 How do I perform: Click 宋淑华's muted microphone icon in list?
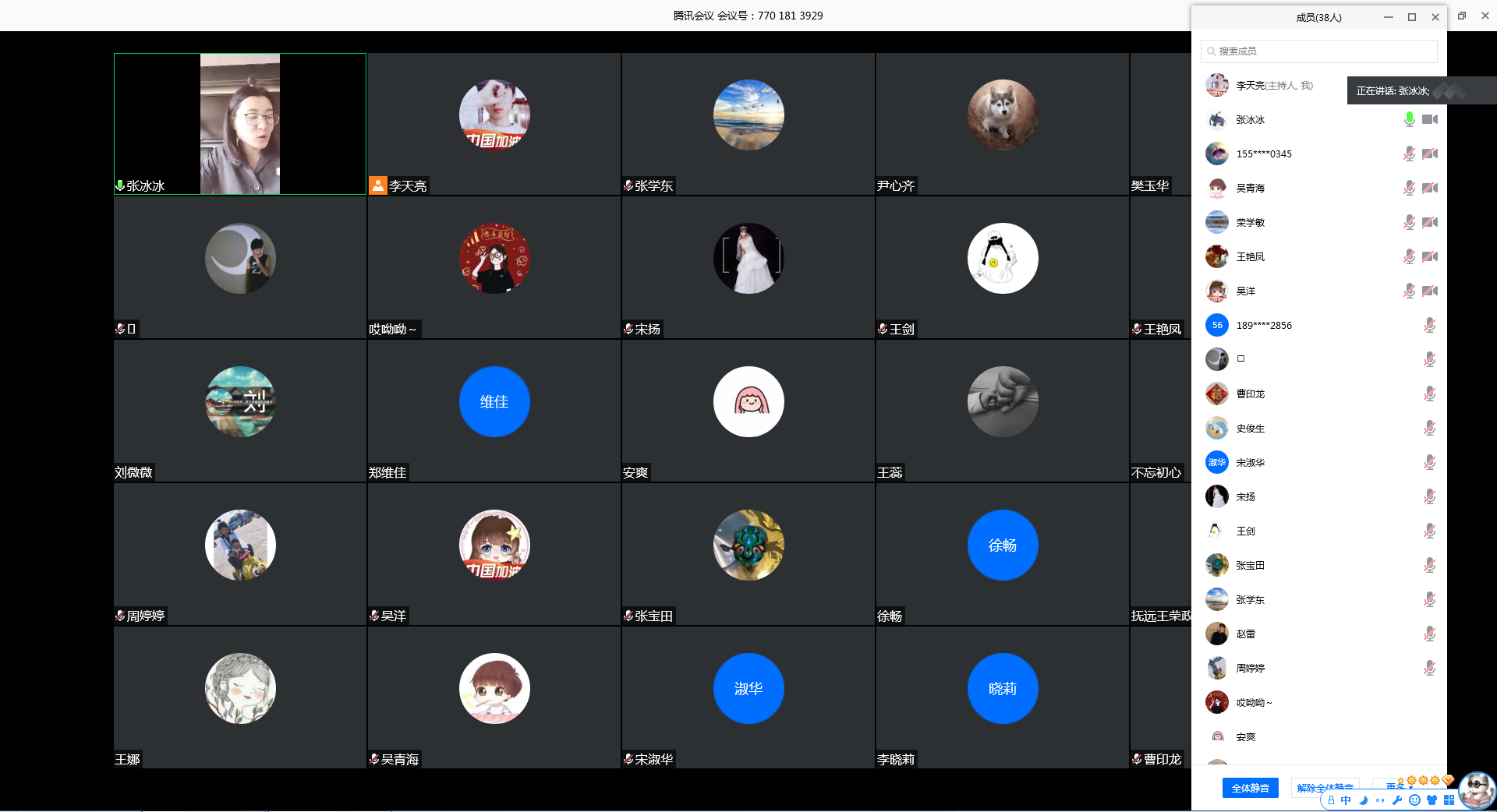1429,462
